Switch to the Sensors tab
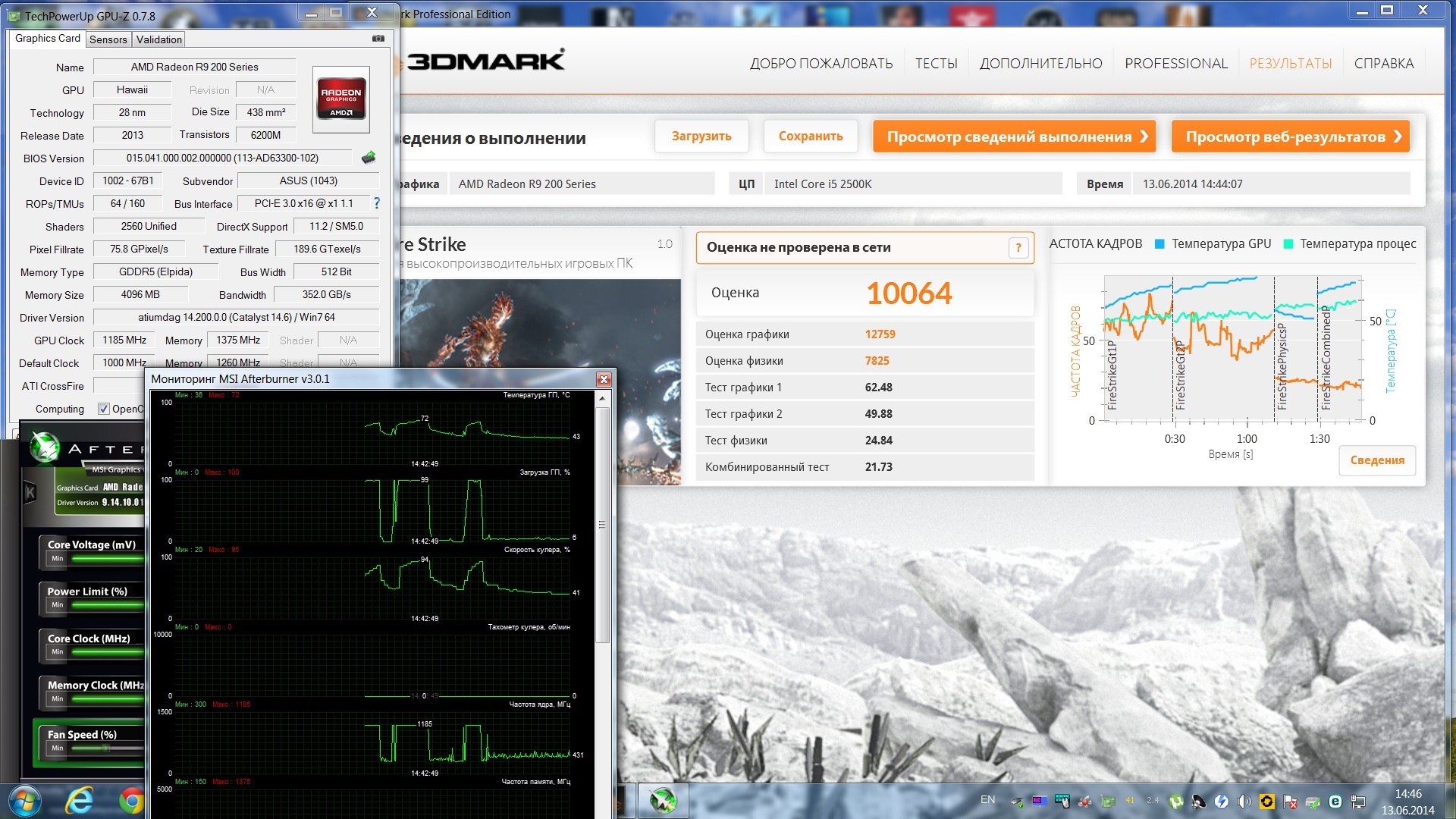 click(x=108, y=39)
